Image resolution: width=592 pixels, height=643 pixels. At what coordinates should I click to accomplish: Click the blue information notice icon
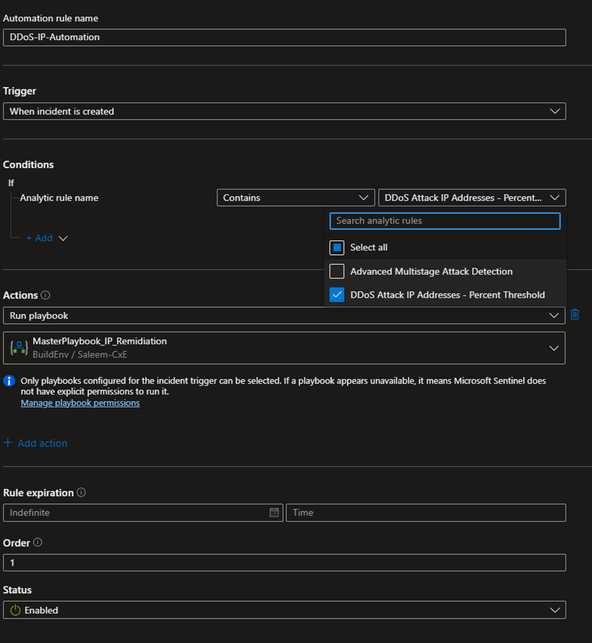click(9, 381)
